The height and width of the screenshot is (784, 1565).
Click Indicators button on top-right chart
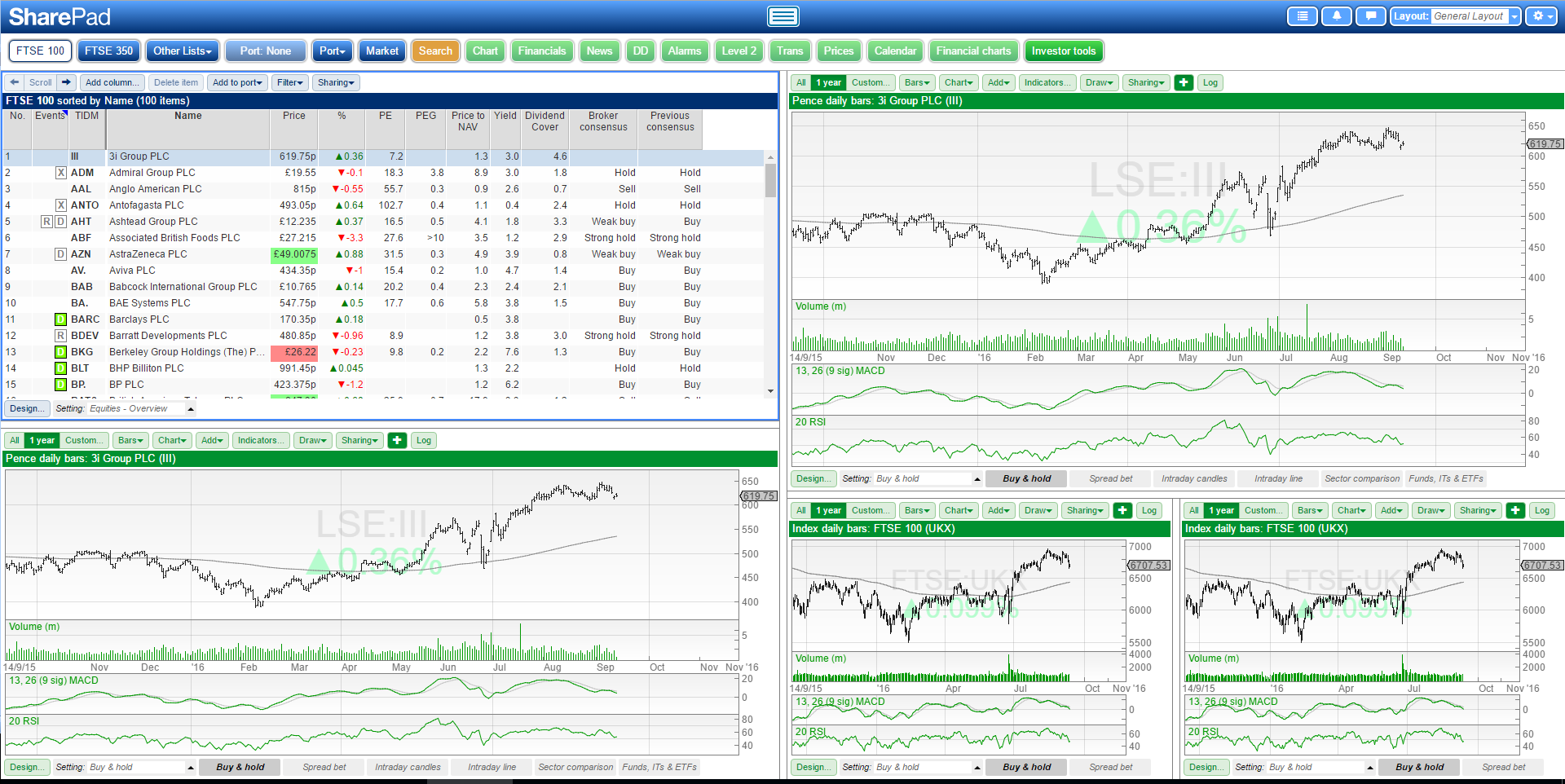point(1047,82)
